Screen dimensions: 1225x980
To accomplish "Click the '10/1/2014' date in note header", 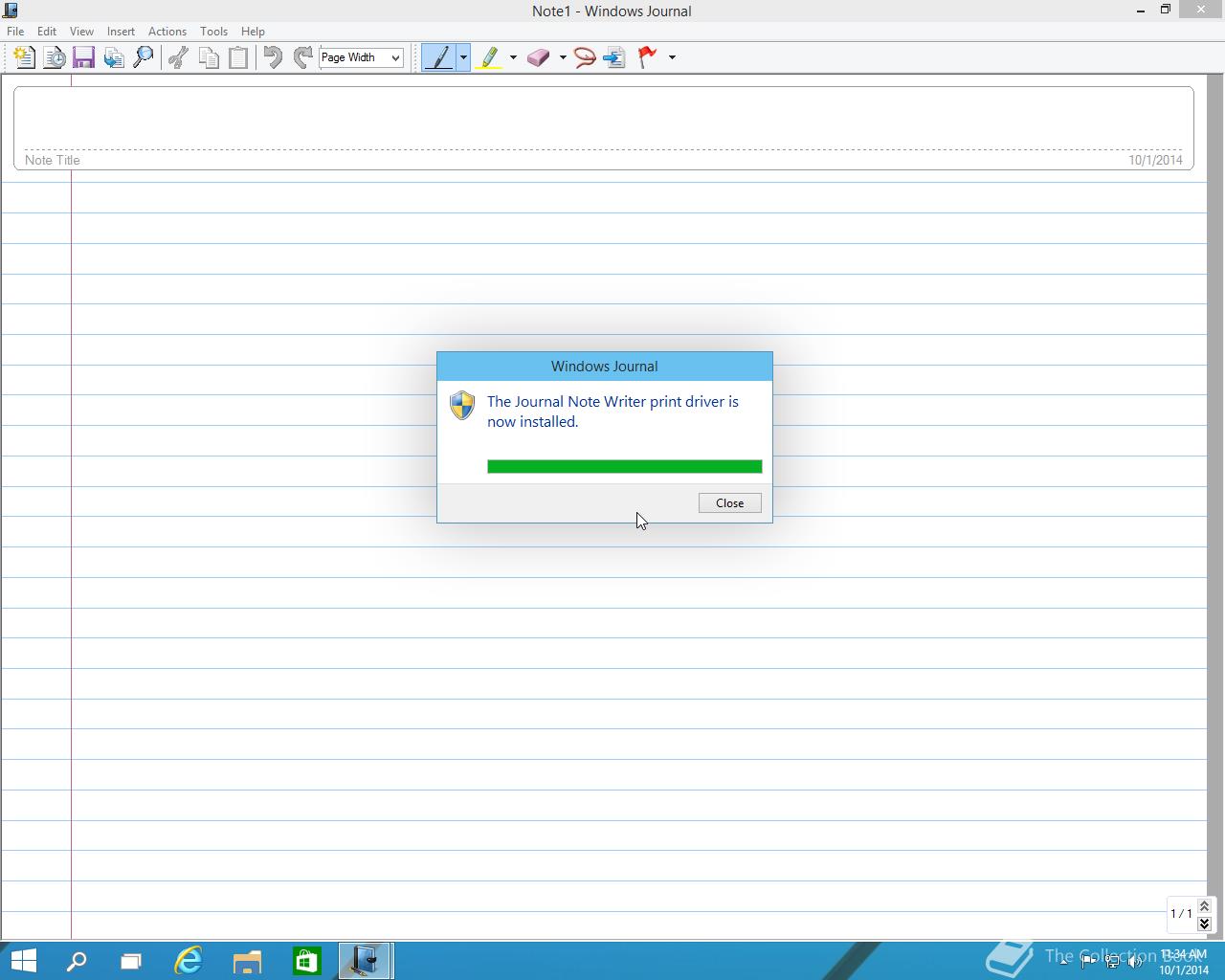I will pyautogui.click(x=1155, y=160).
